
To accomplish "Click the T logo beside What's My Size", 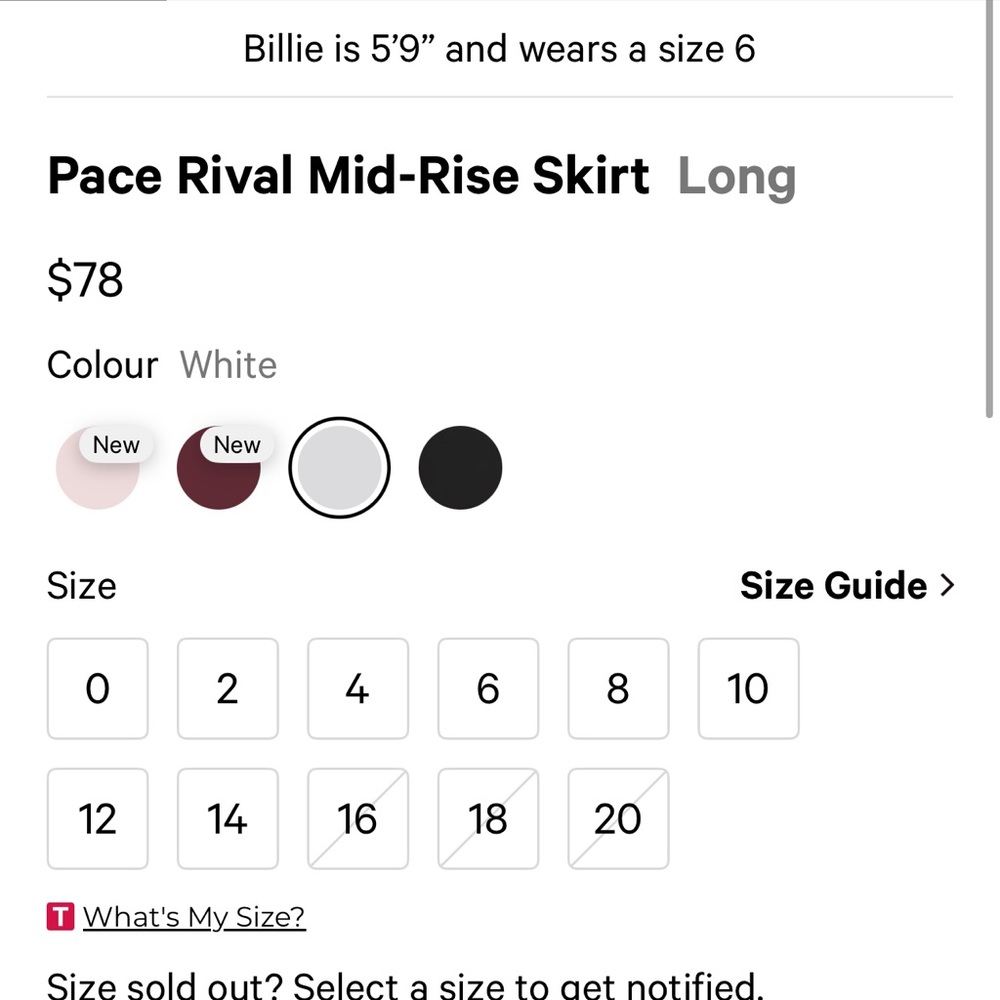I will coord(59,915).
